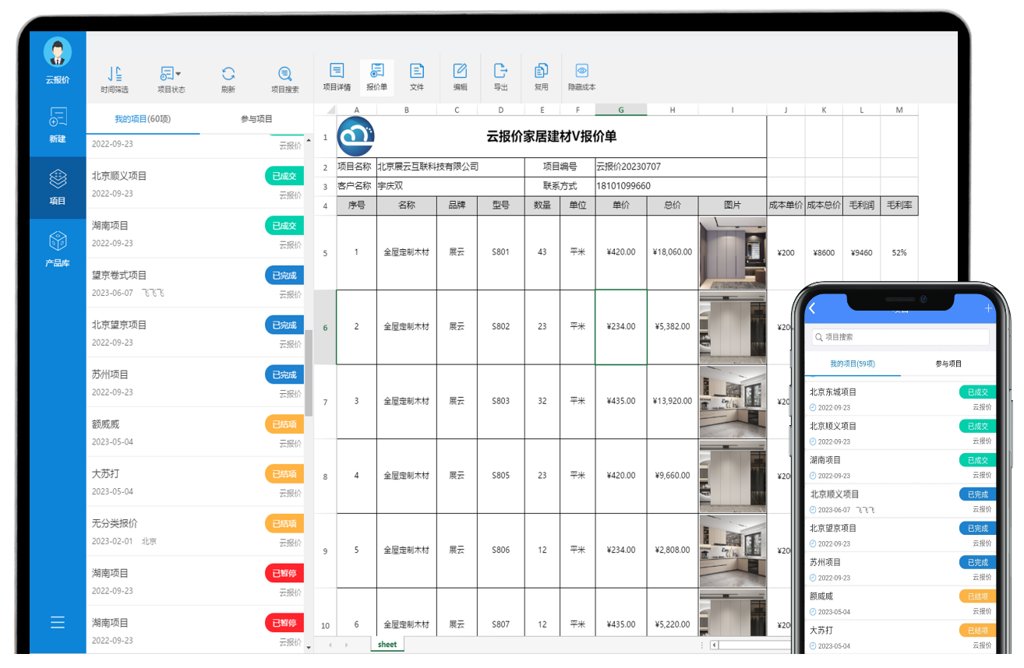The image size is (1024, 668).
Task: Select the column G header
Action: [x=621, y=110]
